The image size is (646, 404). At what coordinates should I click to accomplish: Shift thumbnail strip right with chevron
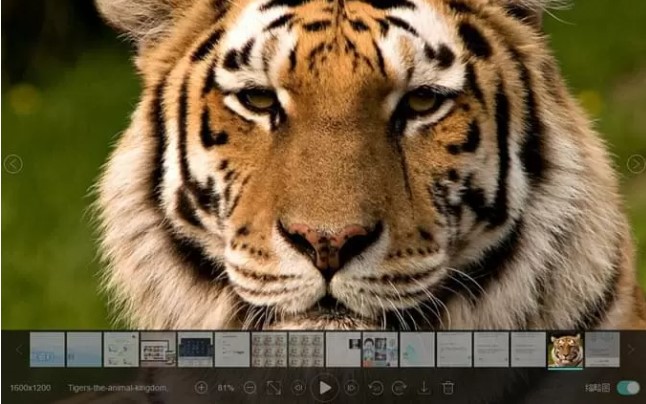(x=631, y=350)
